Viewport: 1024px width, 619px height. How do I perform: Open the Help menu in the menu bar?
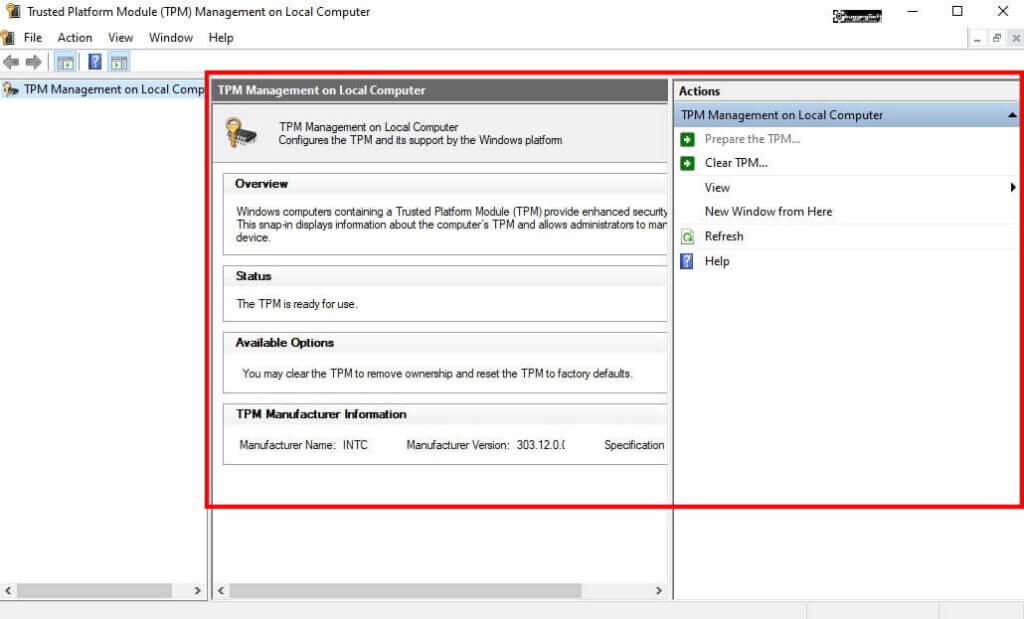(x=221, y=37)
